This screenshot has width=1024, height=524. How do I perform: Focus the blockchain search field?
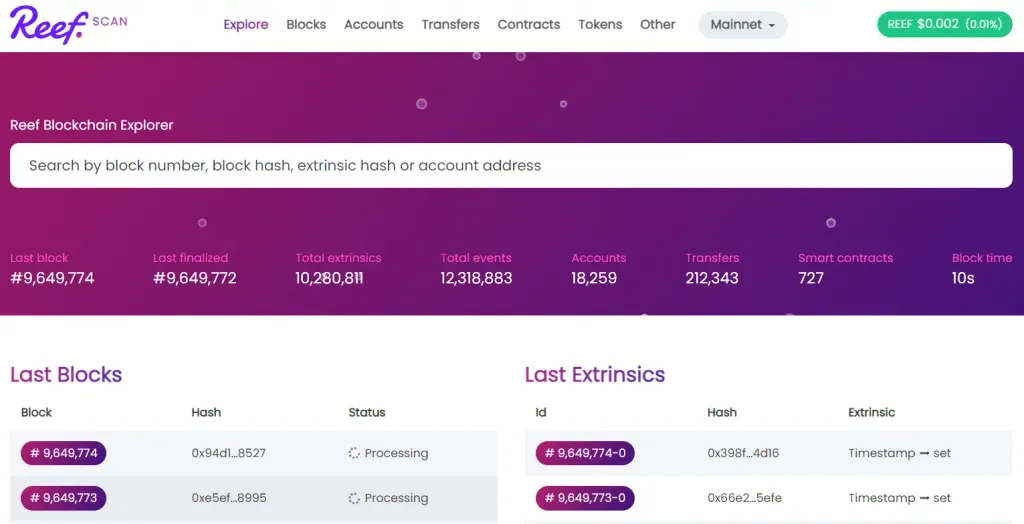pos(510,166)
